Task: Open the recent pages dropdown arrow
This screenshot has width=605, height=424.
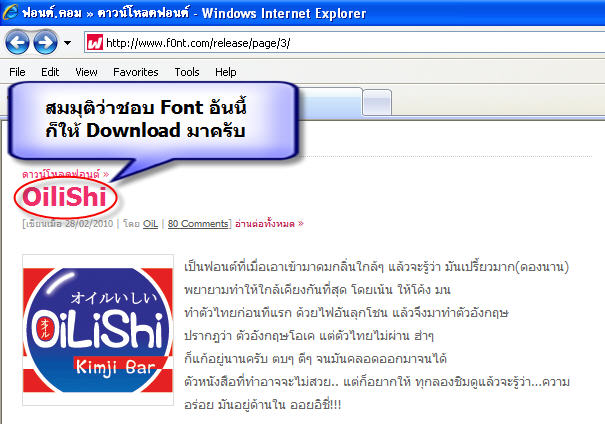Action: pos(67,44)
